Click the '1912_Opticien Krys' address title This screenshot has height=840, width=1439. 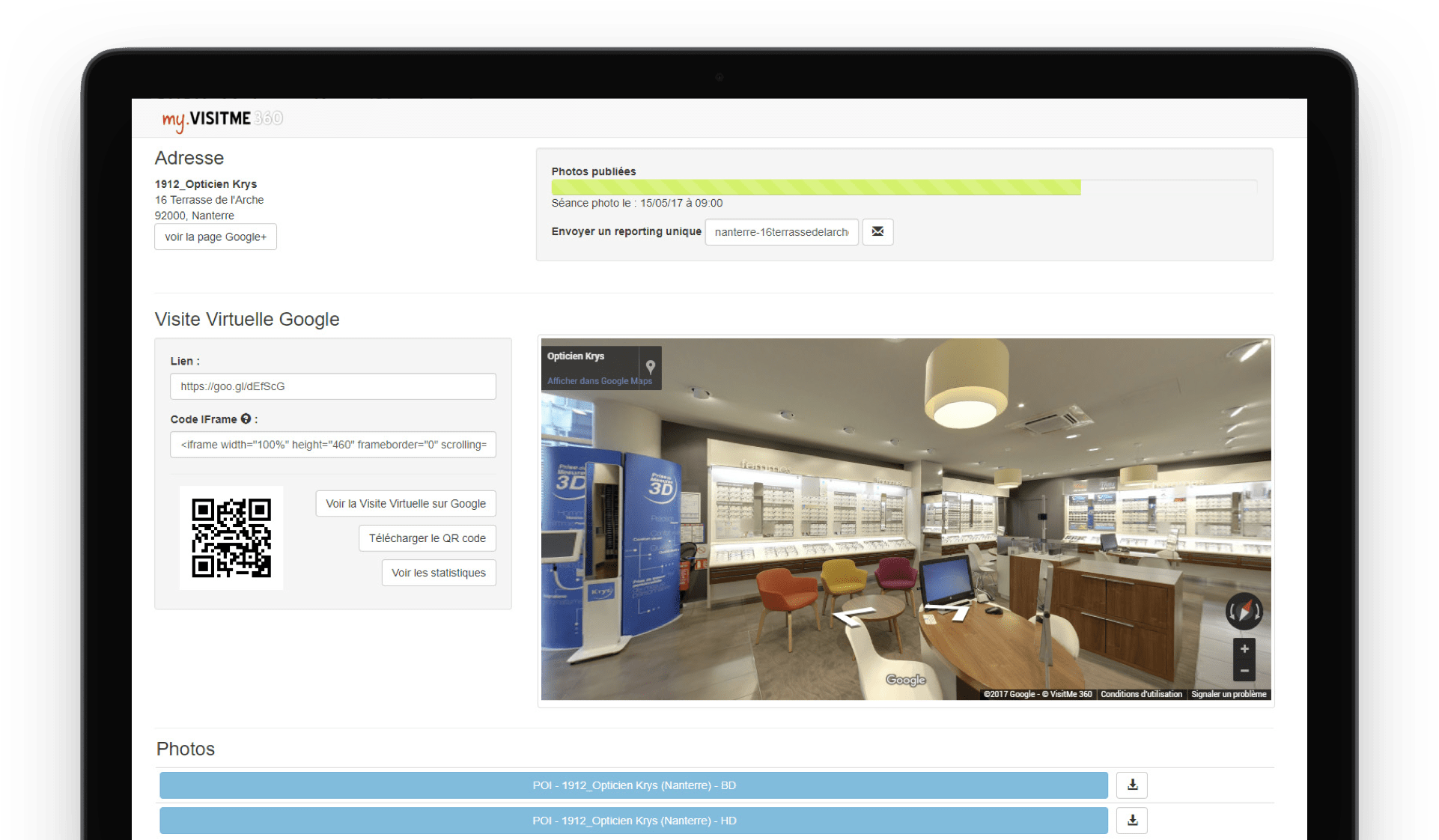coord(206,184)
